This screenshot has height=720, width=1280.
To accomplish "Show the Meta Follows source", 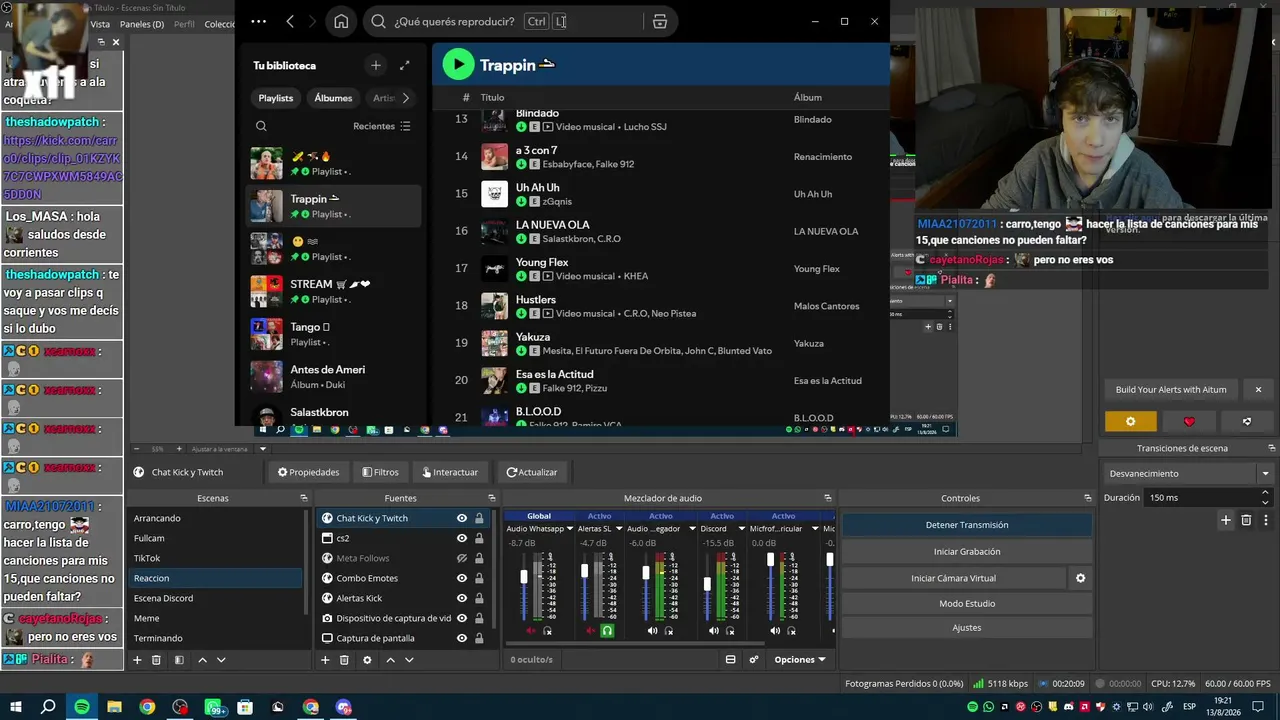I will [462, 558].
